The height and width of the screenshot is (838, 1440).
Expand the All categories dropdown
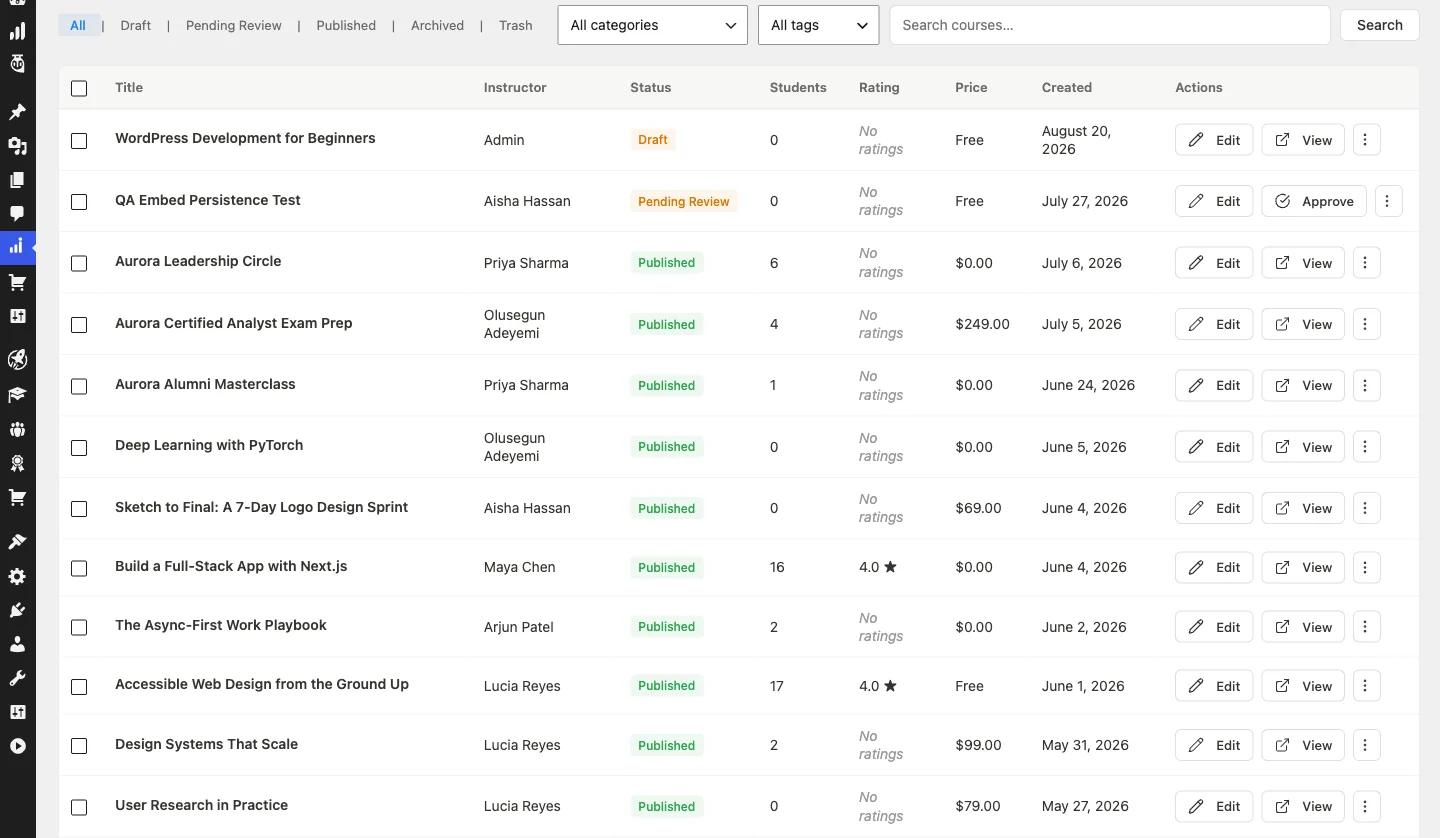coord(652,25)
